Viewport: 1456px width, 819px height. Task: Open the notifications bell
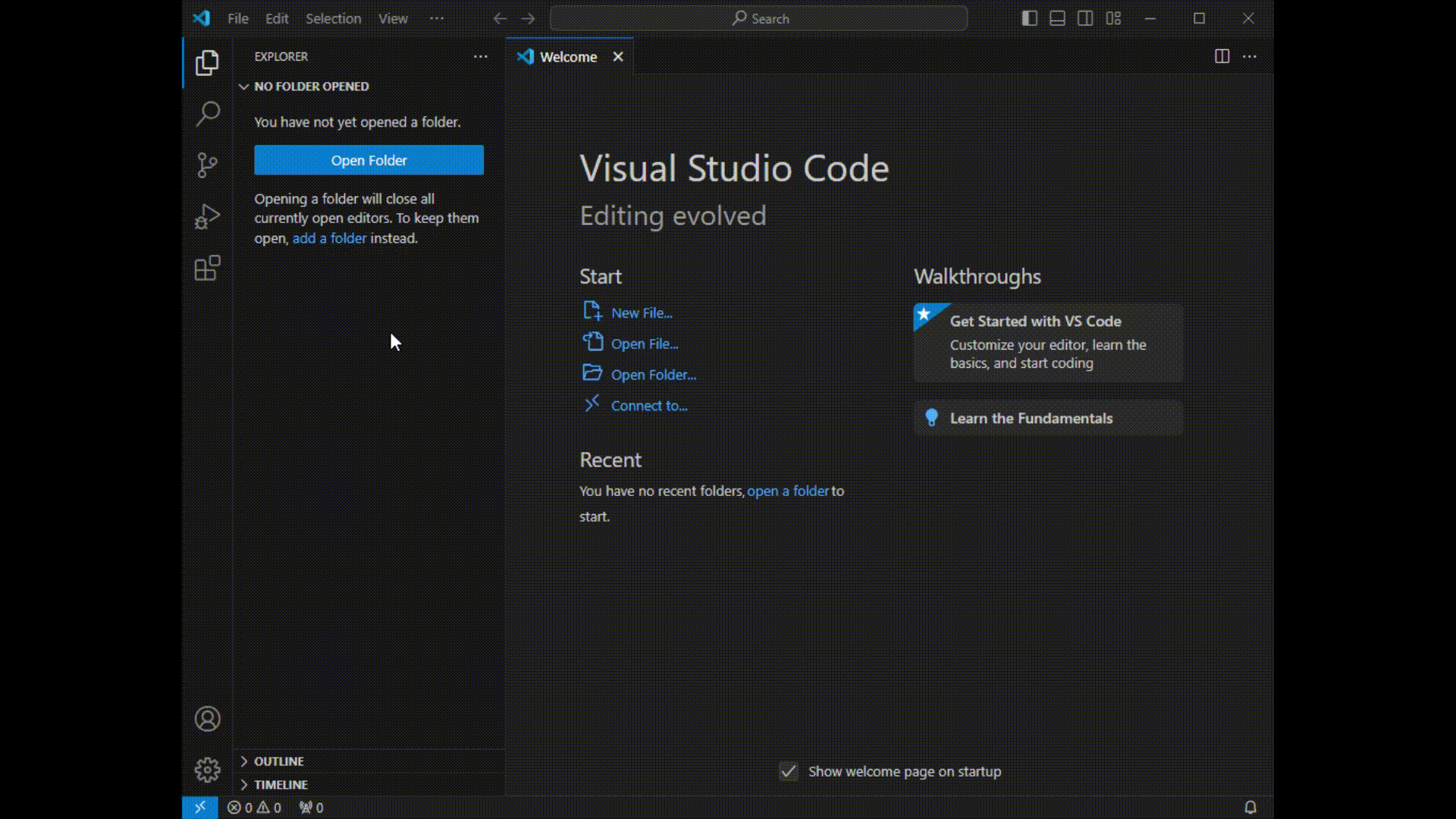coord(1250,808)
